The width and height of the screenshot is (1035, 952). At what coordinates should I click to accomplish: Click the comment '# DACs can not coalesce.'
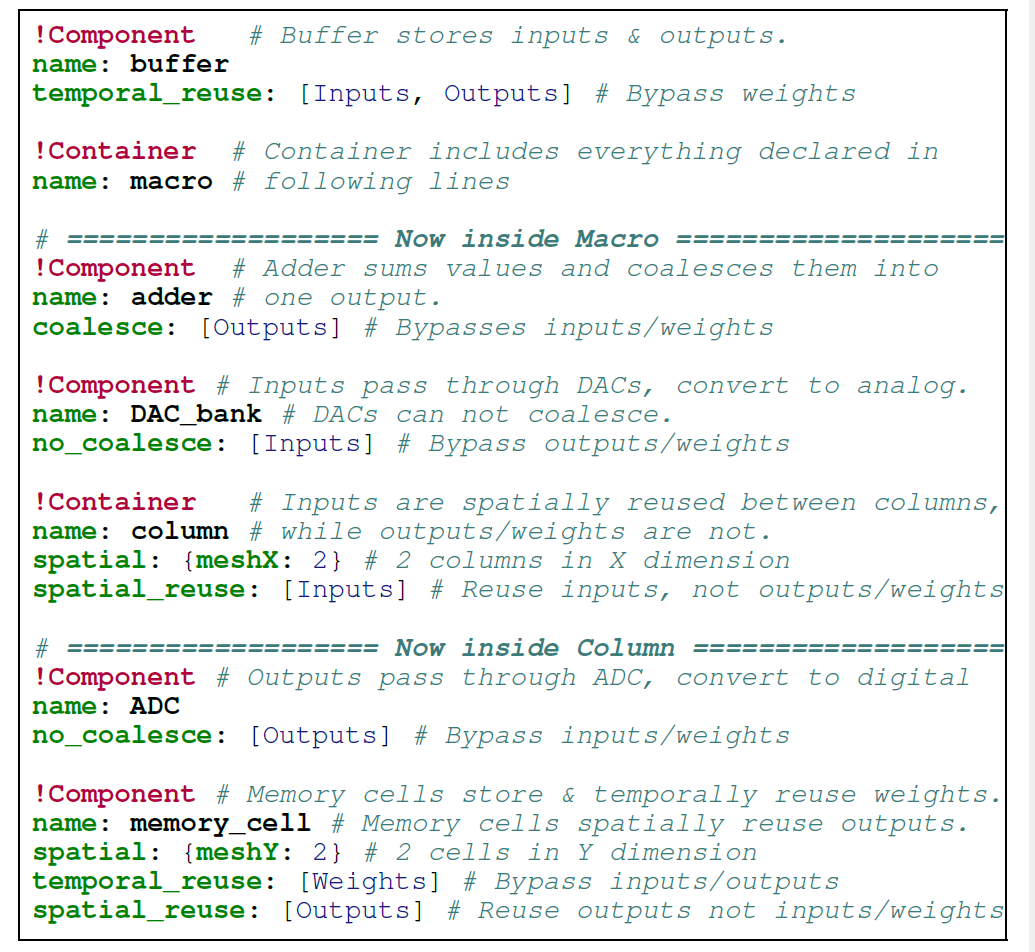pyautogui.click(x=478, y=415)
